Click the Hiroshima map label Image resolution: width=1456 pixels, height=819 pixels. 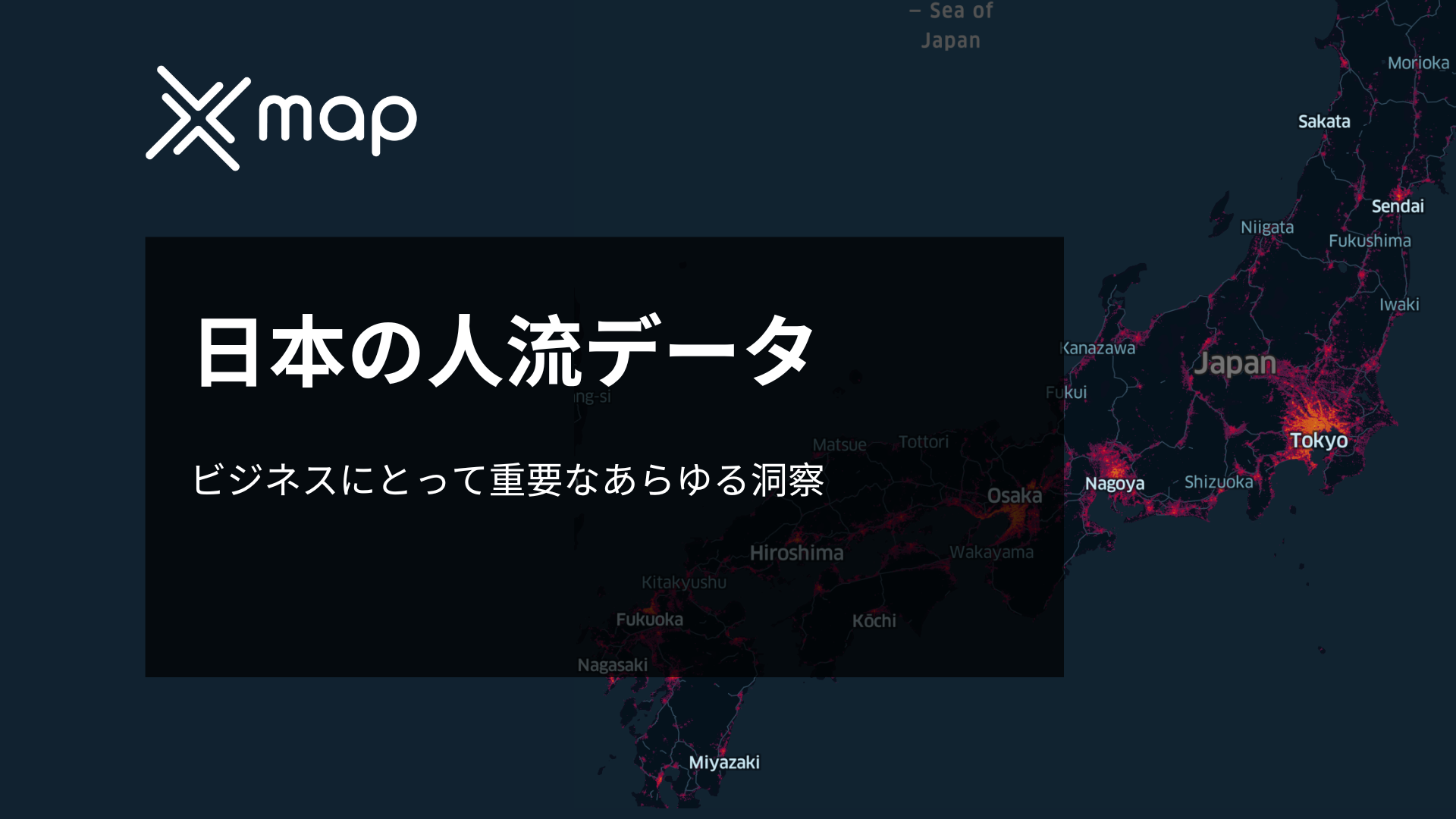(x=796, y=553)
